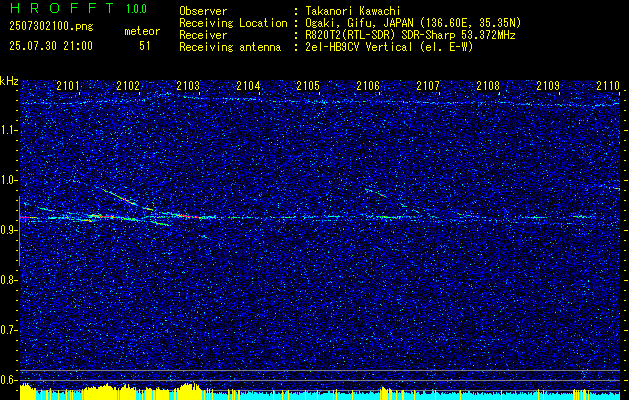Viewport: 629px width, 400px height.
Task: Click the 2108 time axis label
Action: coord(488,85)
